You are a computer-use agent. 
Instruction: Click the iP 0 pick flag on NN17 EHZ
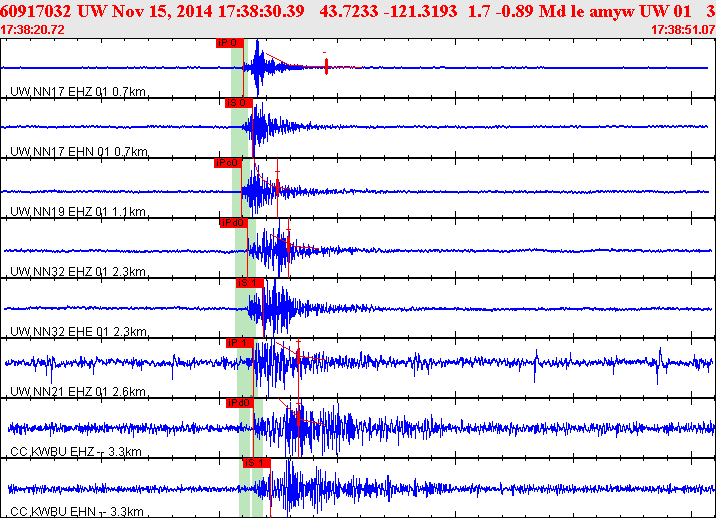point(230,43)
